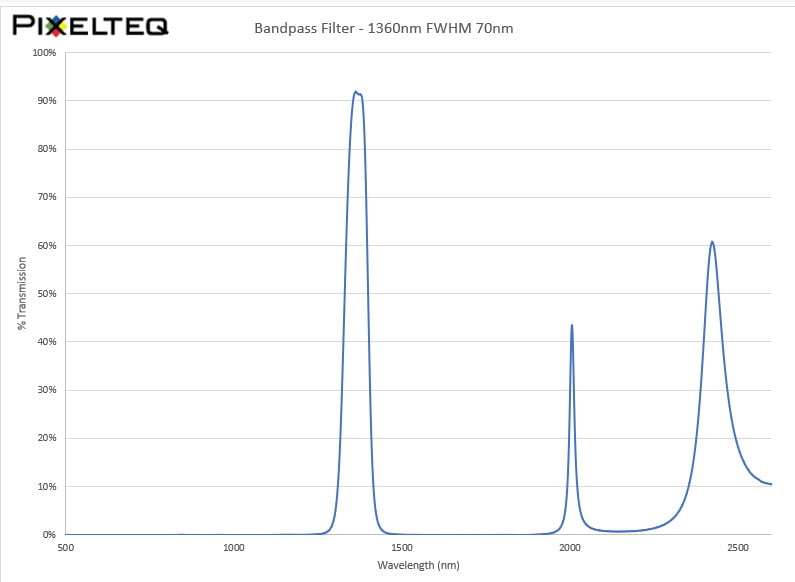Viewport: 795px width, 582px height.
Task: Click the tip of the narrow peak near 2000nm
Action: [x=572, y=325]
